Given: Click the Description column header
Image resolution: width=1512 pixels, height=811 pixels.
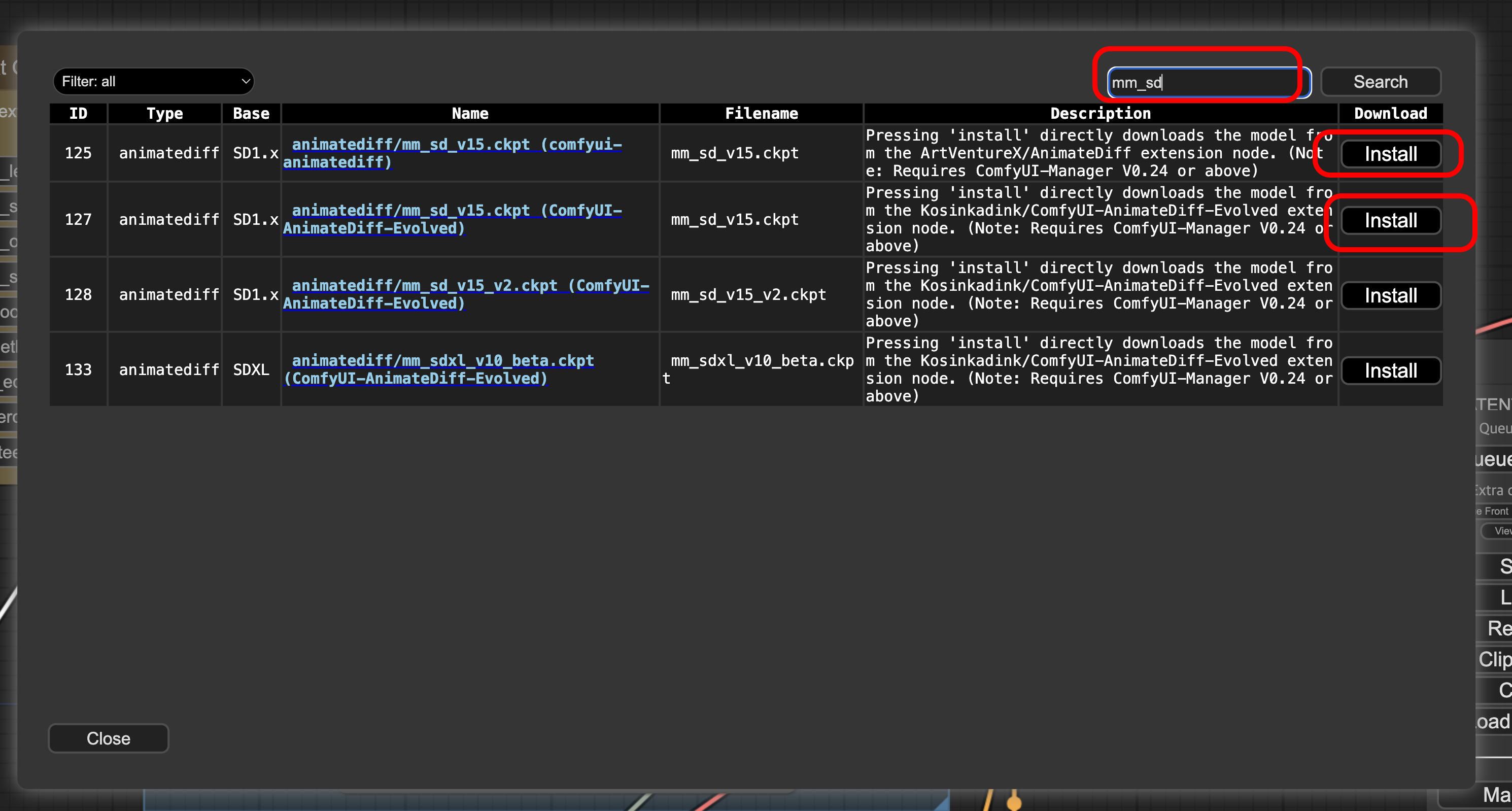Looking at the screenshot, I should 1100,113.
